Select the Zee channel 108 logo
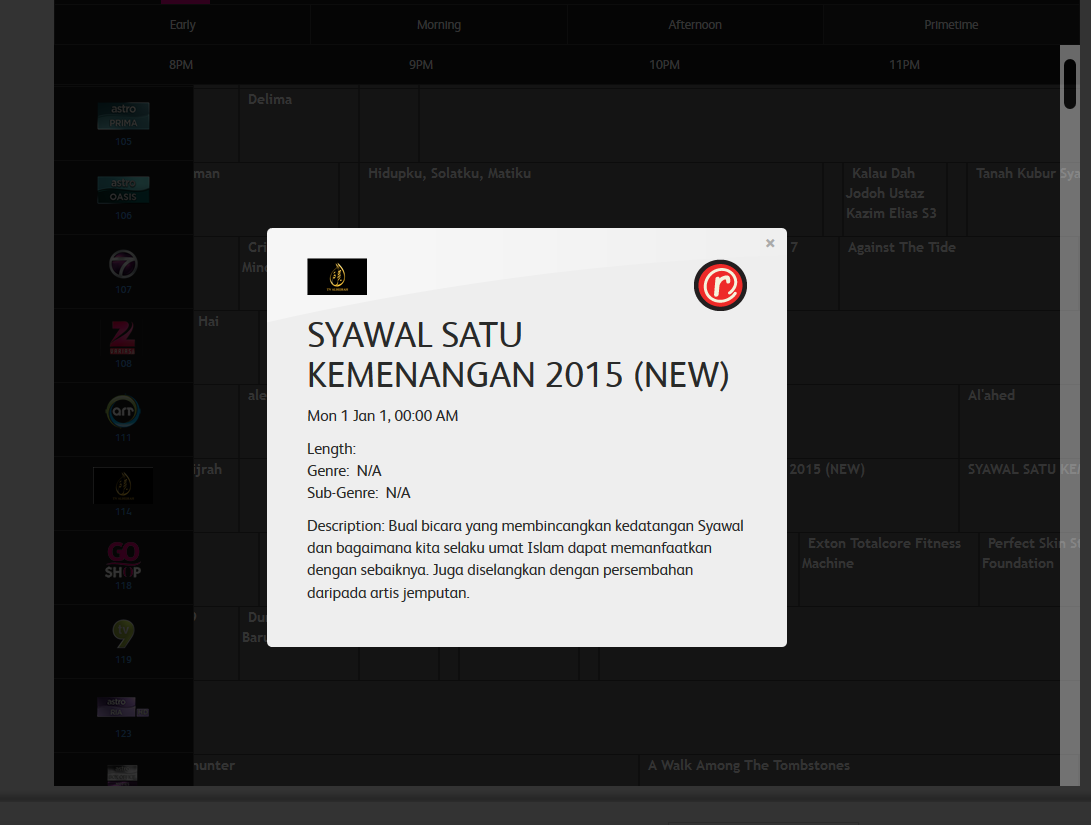This screenshot has width=1091, height=825. click(x=122, y=340)
